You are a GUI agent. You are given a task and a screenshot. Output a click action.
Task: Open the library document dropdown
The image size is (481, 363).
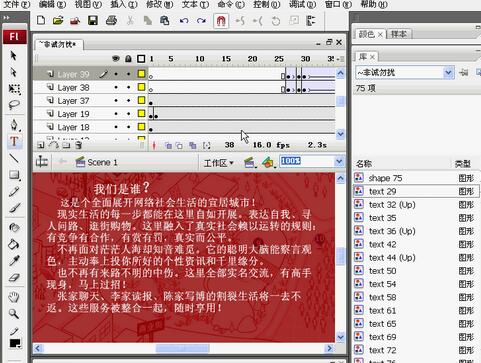tap(449, 72)
